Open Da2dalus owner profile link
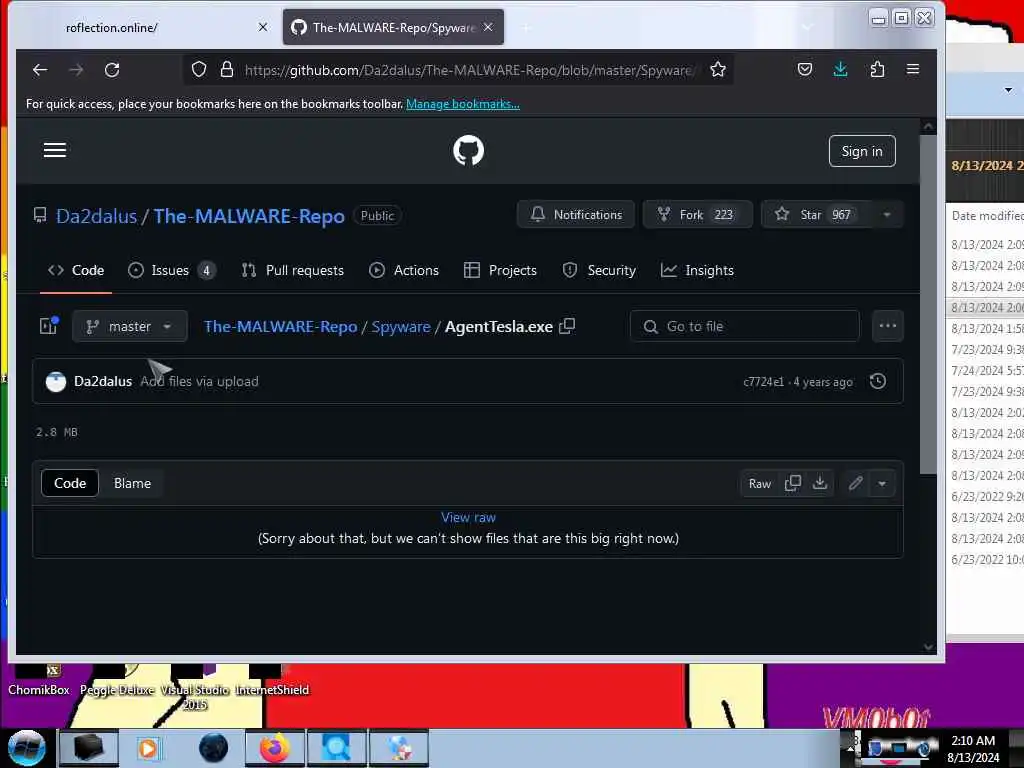 tap(97, 216)
